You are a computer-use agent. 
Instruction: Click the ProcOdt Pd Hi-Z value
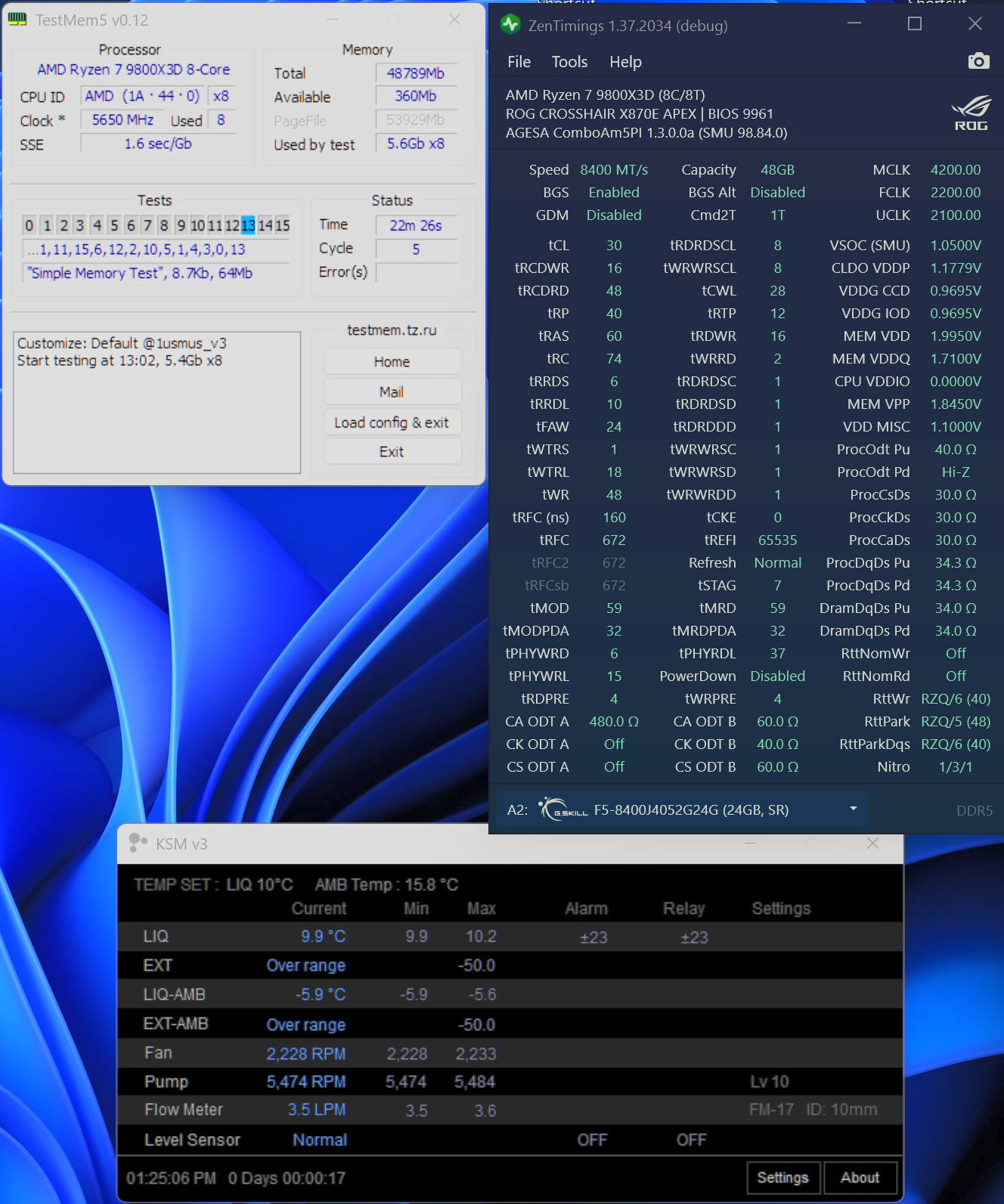coord(956,472)
